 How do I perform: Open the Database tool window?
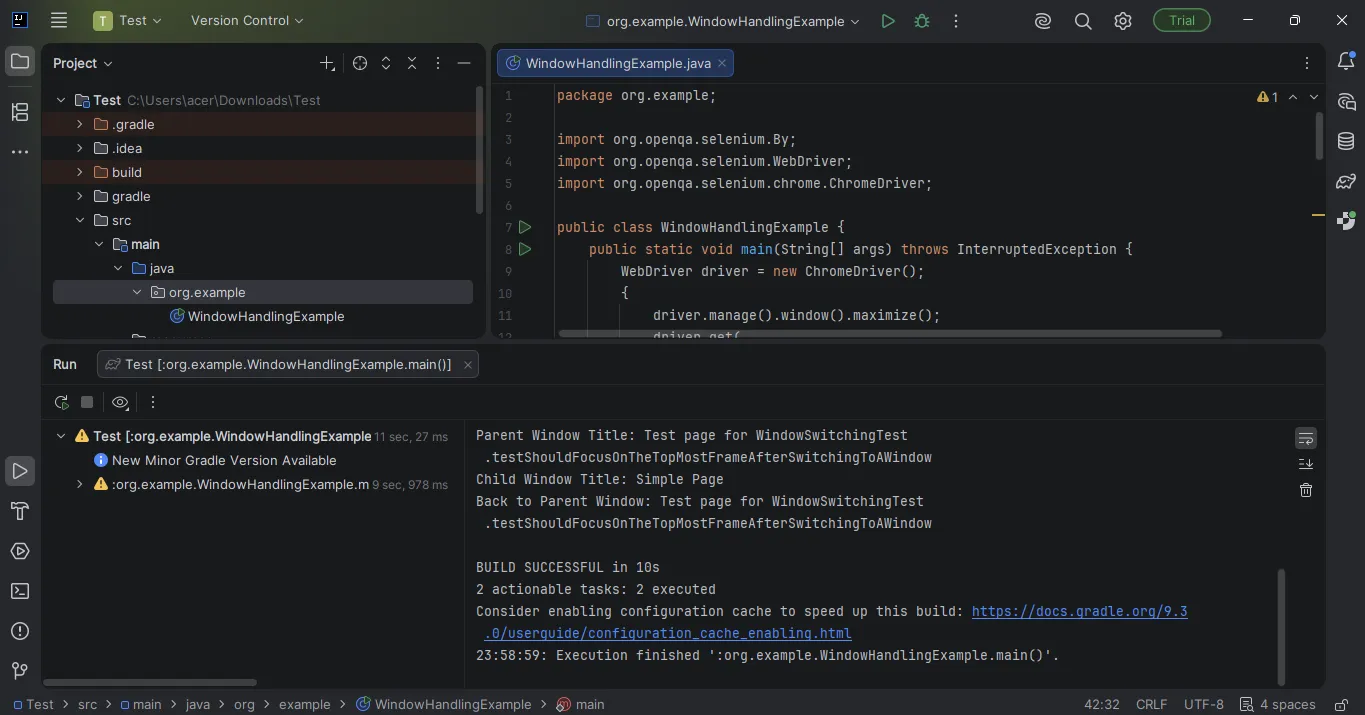point(1346,142)
